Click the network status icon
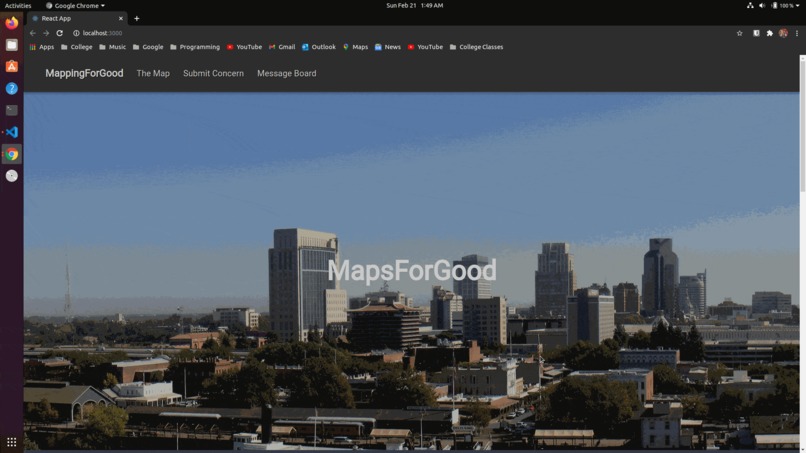806x453 pixels. click(750, 6)
